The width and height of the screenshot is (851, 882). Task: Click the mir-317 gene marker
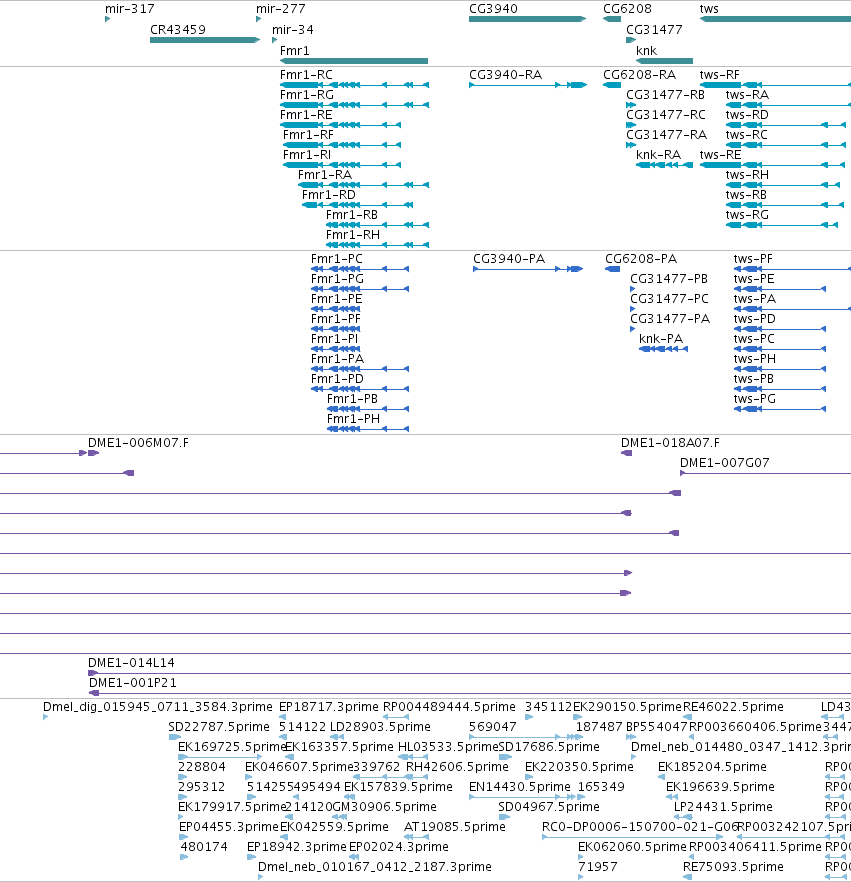107,19
